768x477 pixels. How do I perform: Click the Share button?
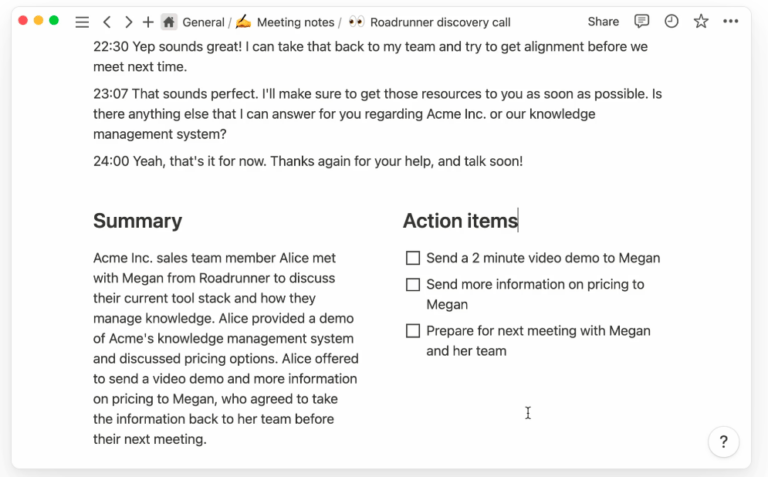point(603,21)
